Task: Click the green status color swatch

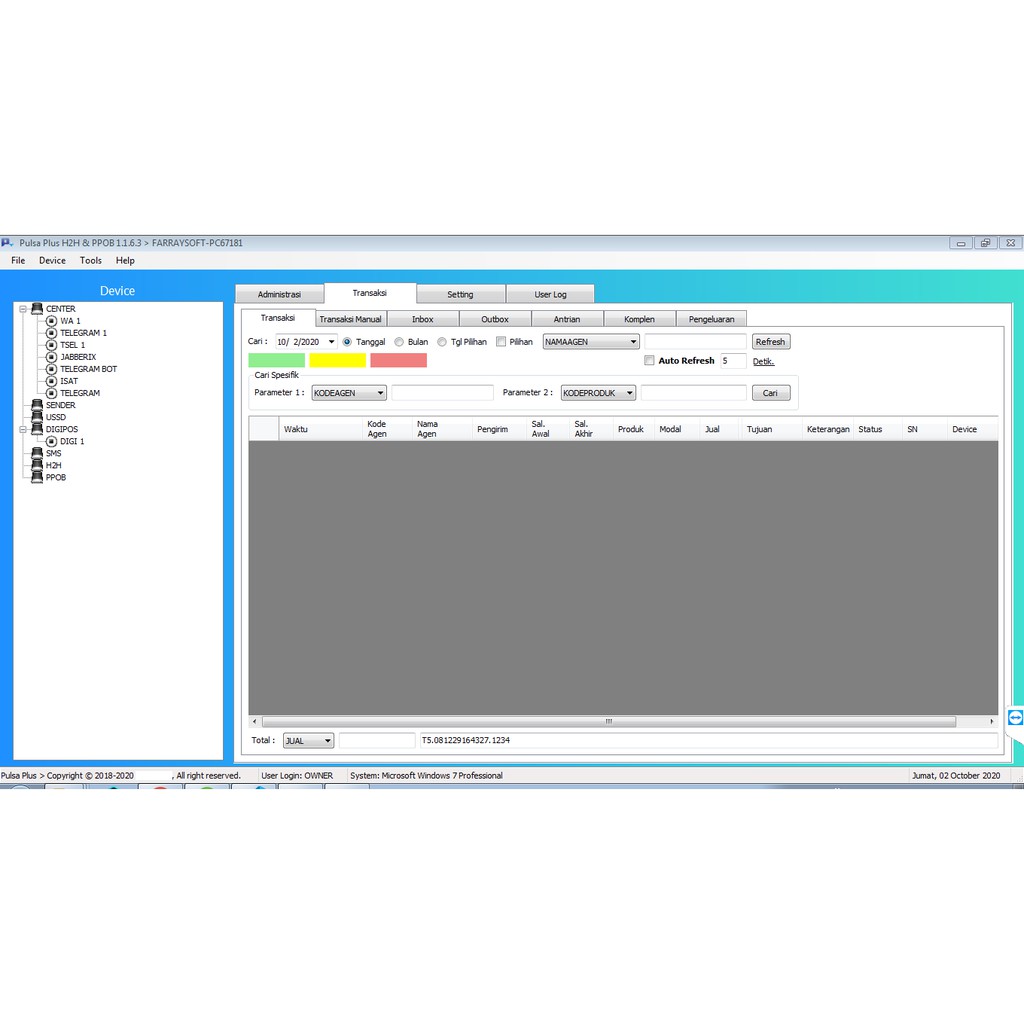Action: coord(277,360)
